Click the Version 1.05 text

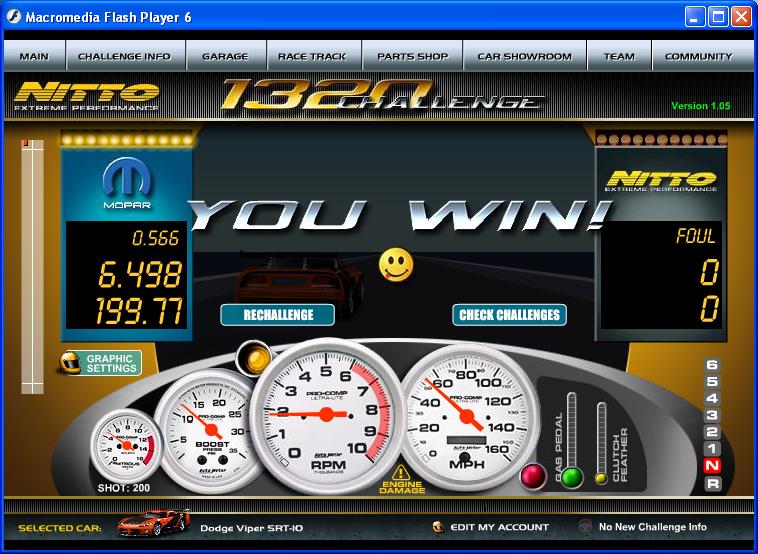point(700,106)
